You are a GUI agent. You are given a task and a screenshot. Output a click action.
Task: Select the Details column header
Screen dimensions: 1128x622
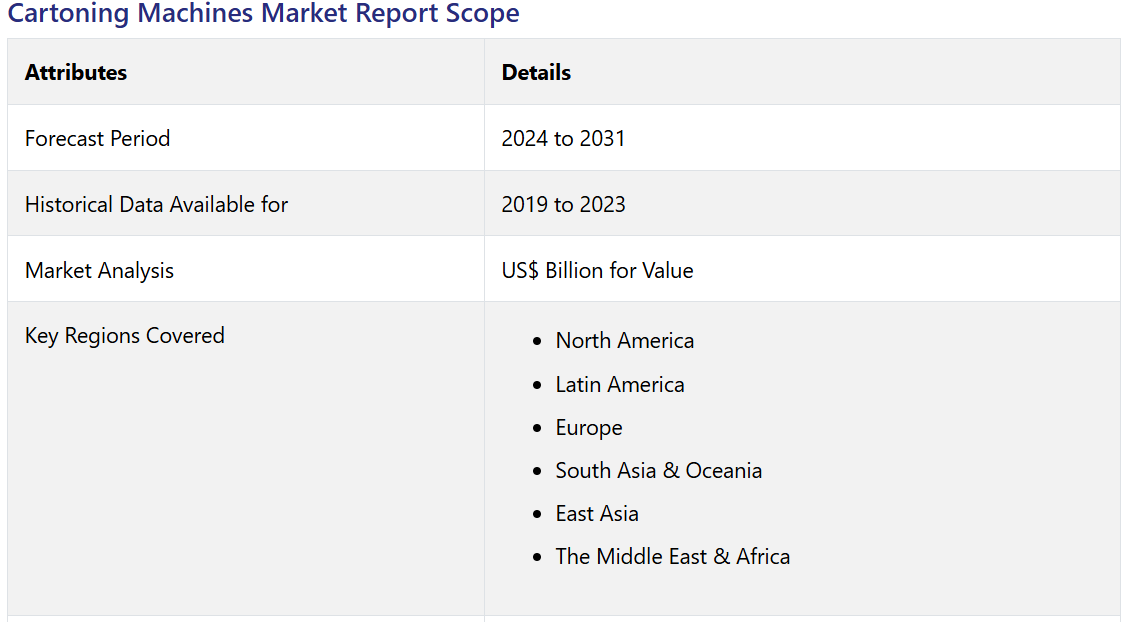pos(536,72)
